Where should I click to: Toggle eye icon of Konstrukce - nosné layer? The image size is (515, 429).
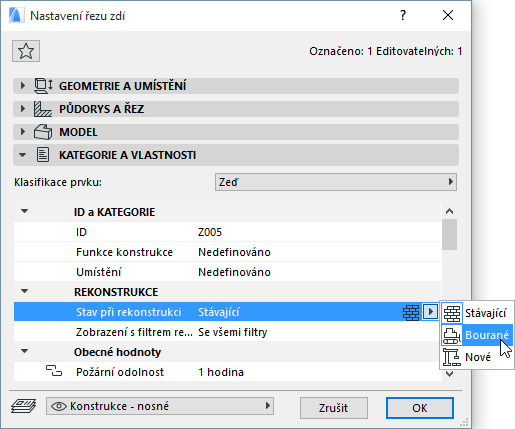click(59, 406)
